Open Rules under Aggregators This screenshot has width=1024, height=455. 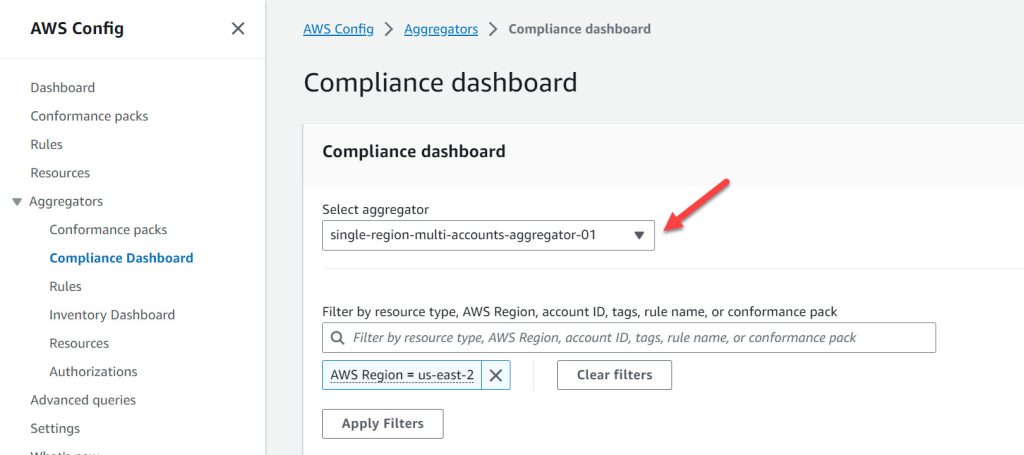point(65,287)
